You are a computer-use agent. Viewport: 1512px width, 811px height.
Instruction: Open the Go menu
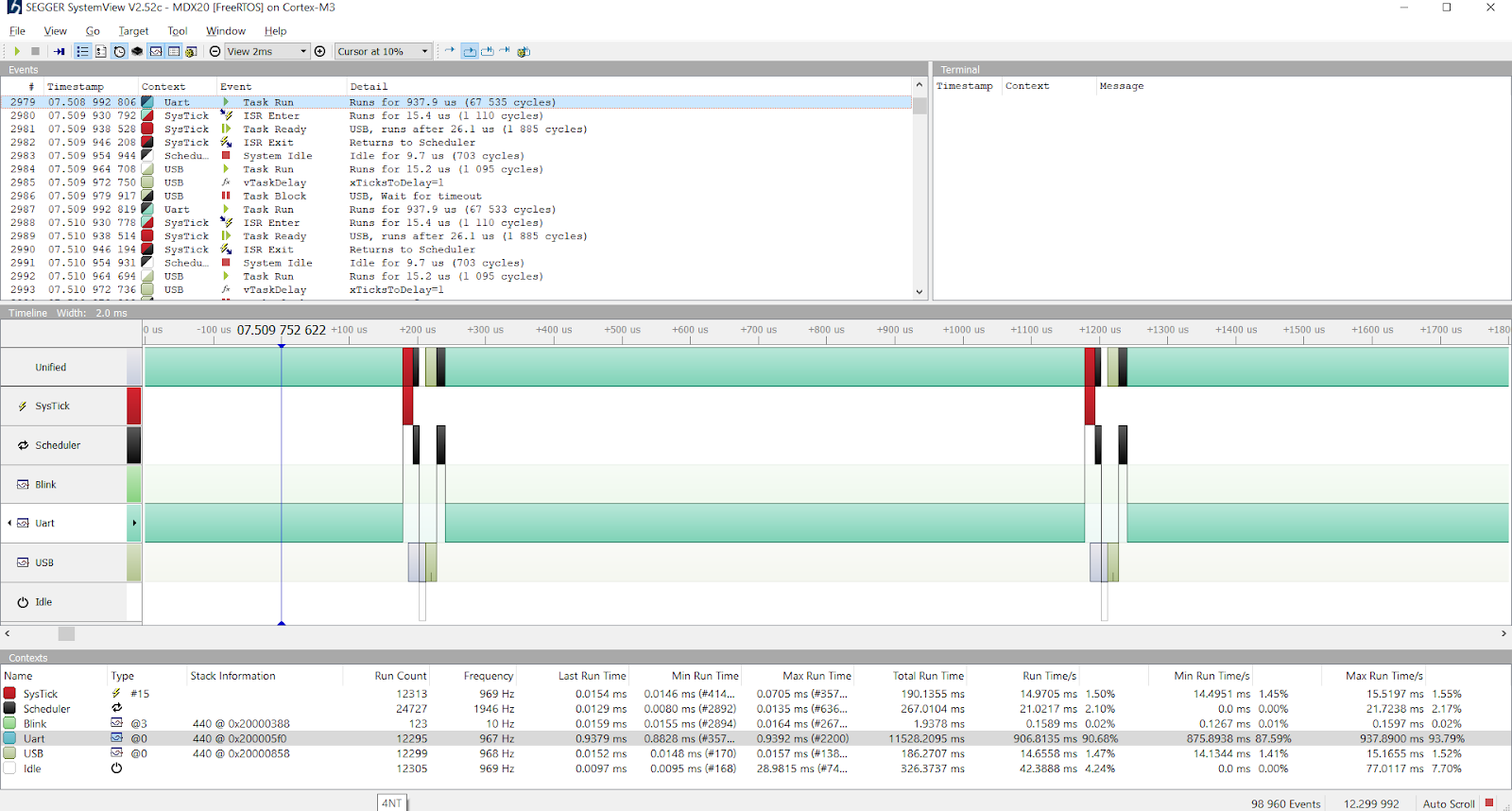pos(93,31)
